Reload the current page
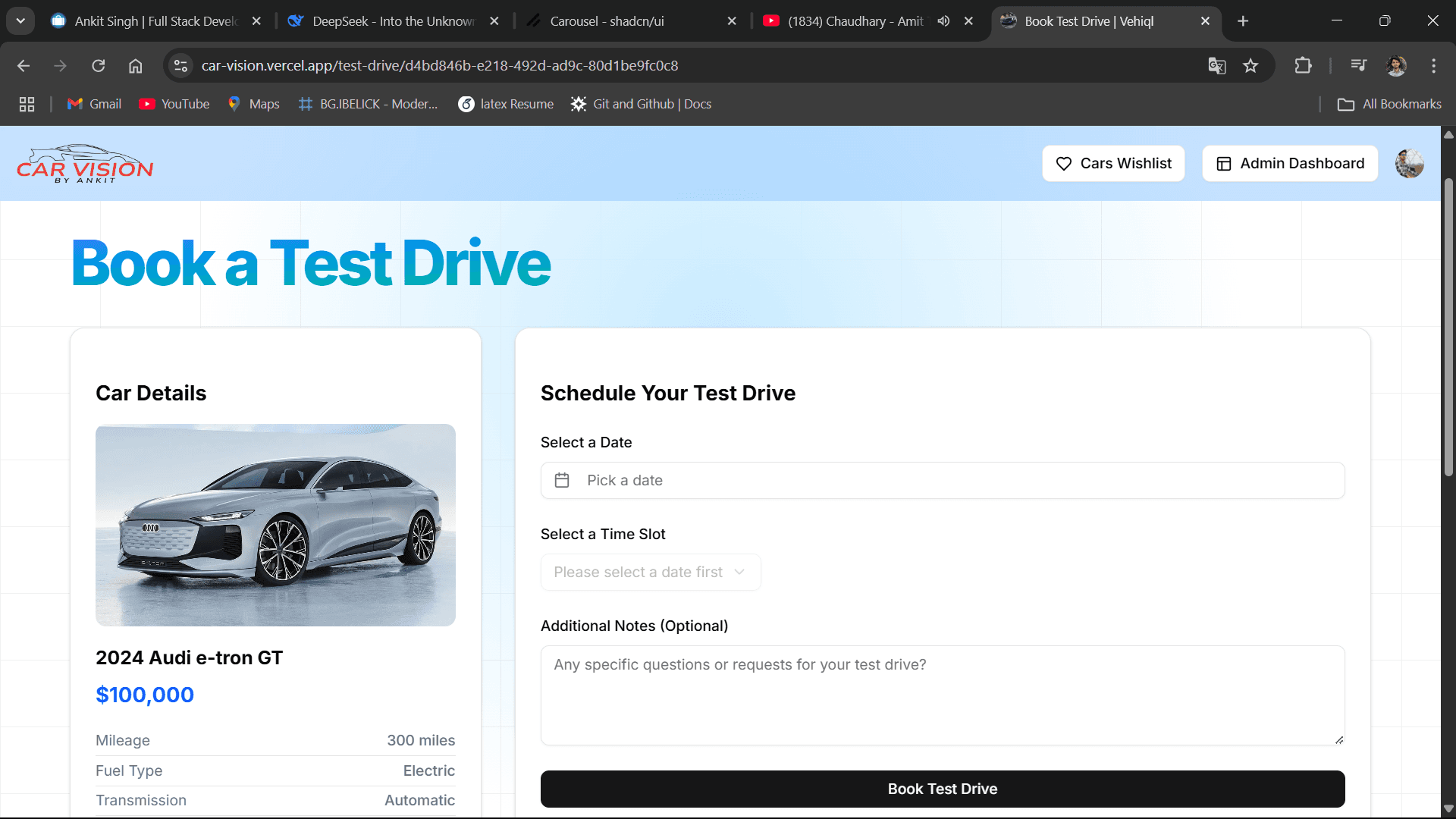 pos(99,66)
